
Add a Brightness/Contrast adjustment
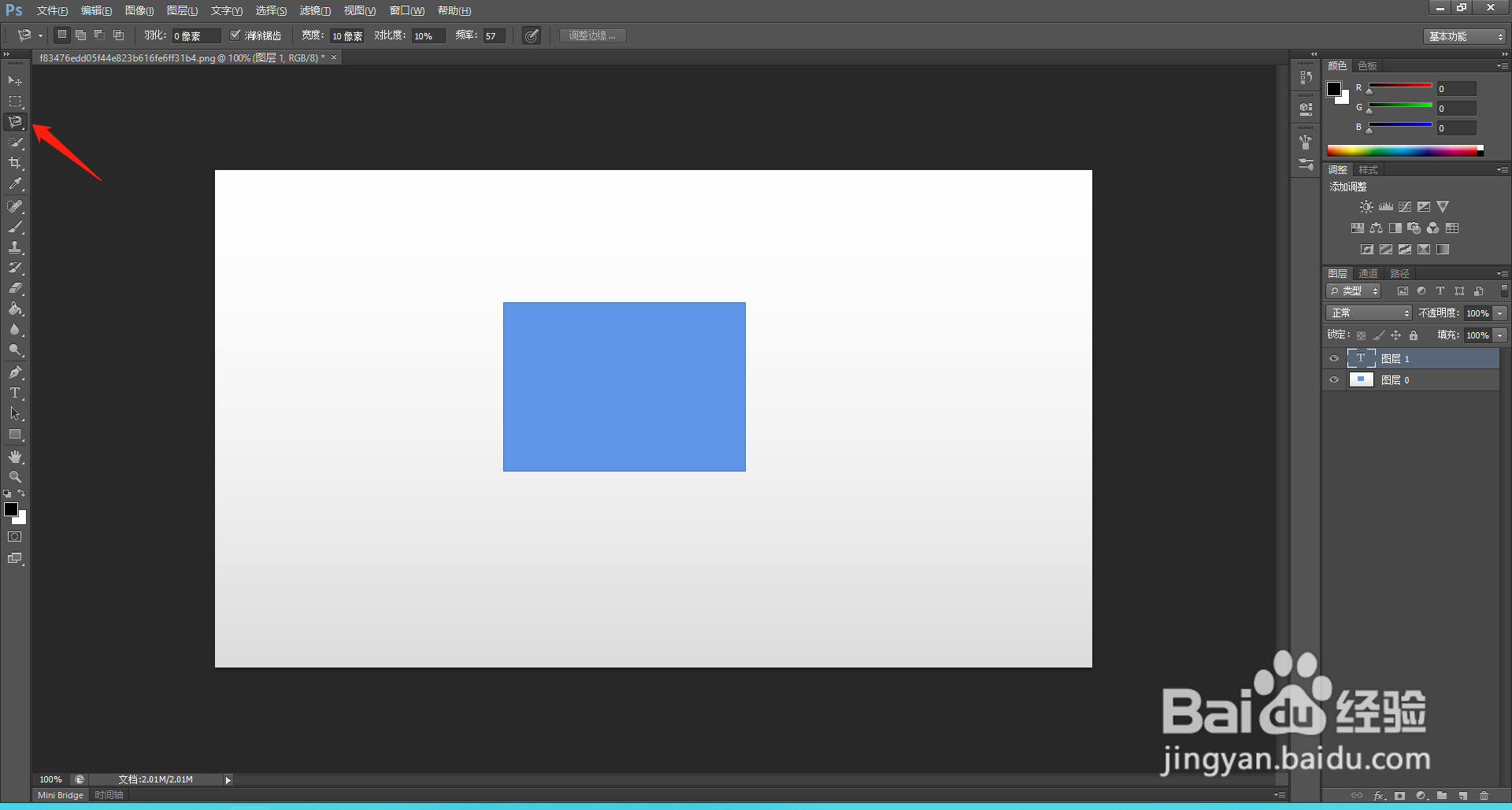pyautogui.click(x=1366, y=206)
